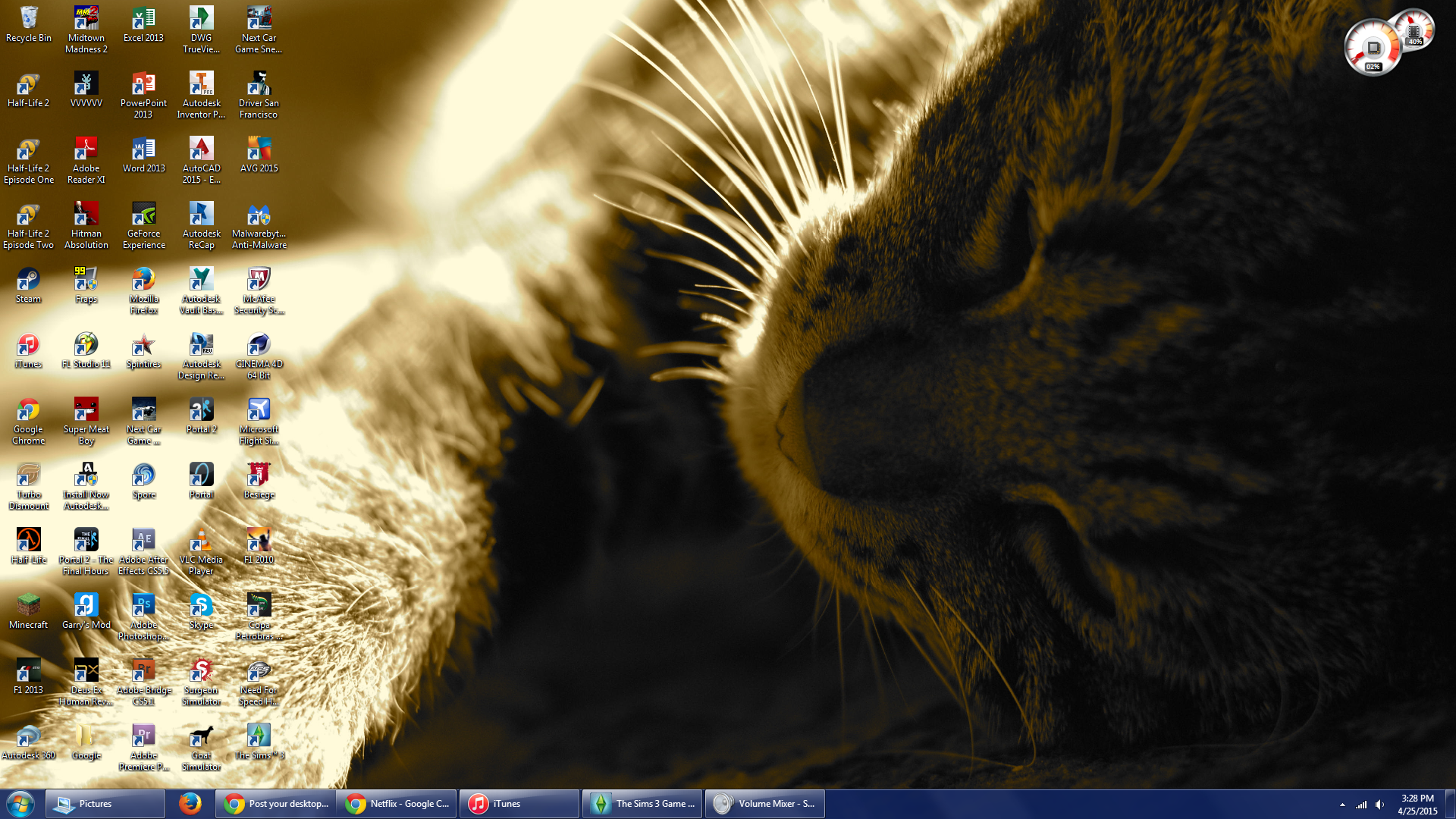The height and width of the screenshot is (819, 1456).
Task: Select Adobe Bridge CS5.1 icon
Action: point(144,682)
